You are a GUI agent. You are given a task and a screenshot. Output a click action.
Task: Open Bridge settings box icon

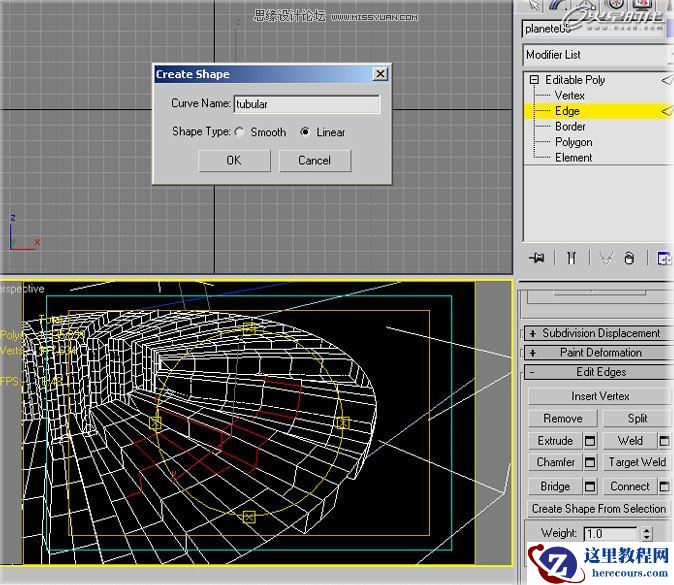590,487
